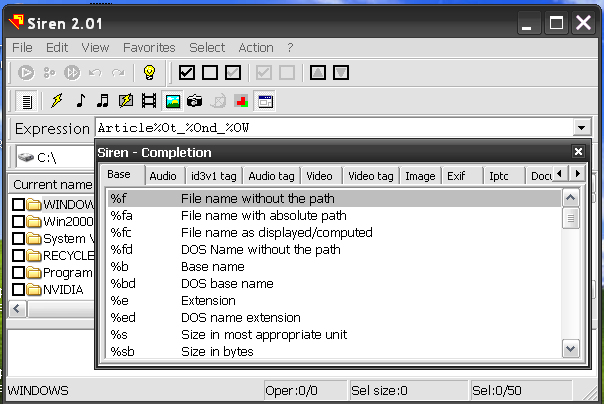
Task: Click the move down triangle icon
Action: [341, 72]
